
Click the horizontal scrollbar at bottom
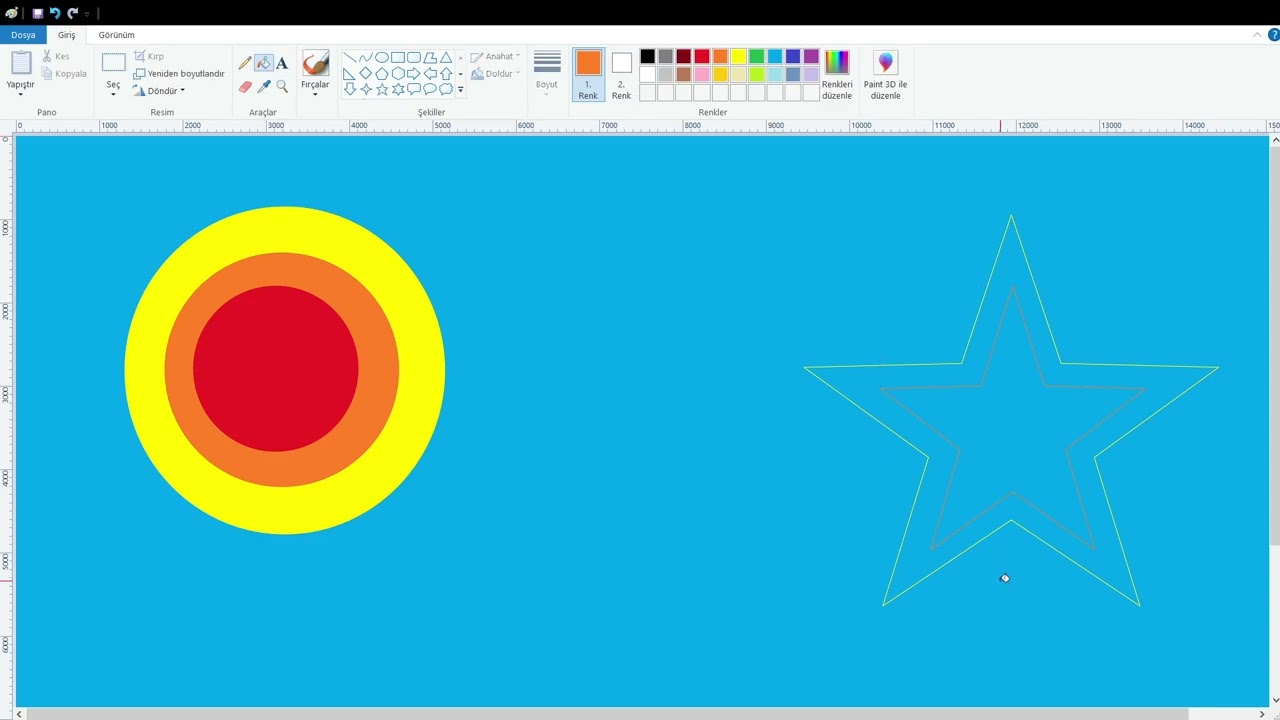640,714
